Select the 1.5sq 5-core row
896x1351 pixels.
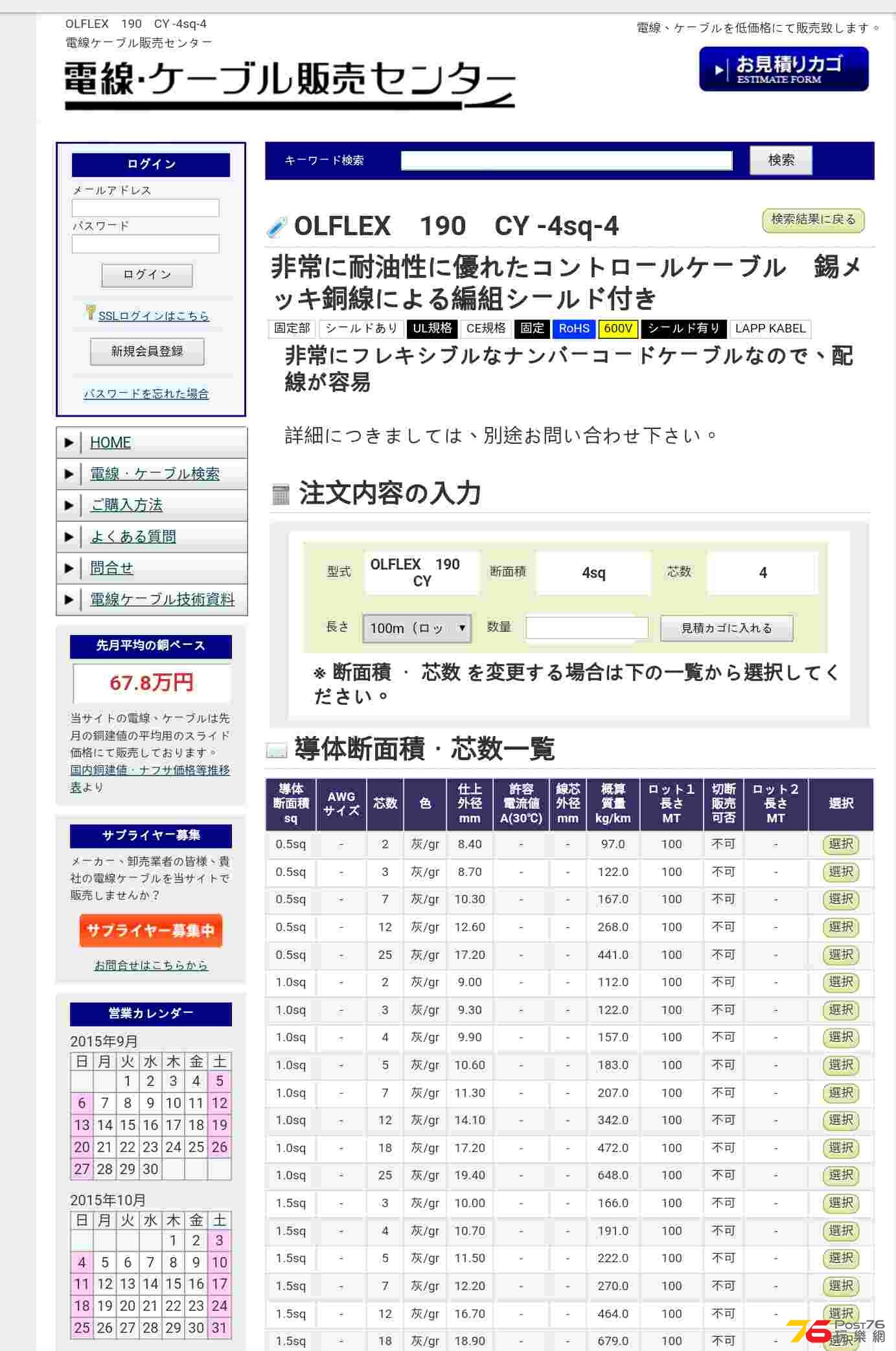840,1258
